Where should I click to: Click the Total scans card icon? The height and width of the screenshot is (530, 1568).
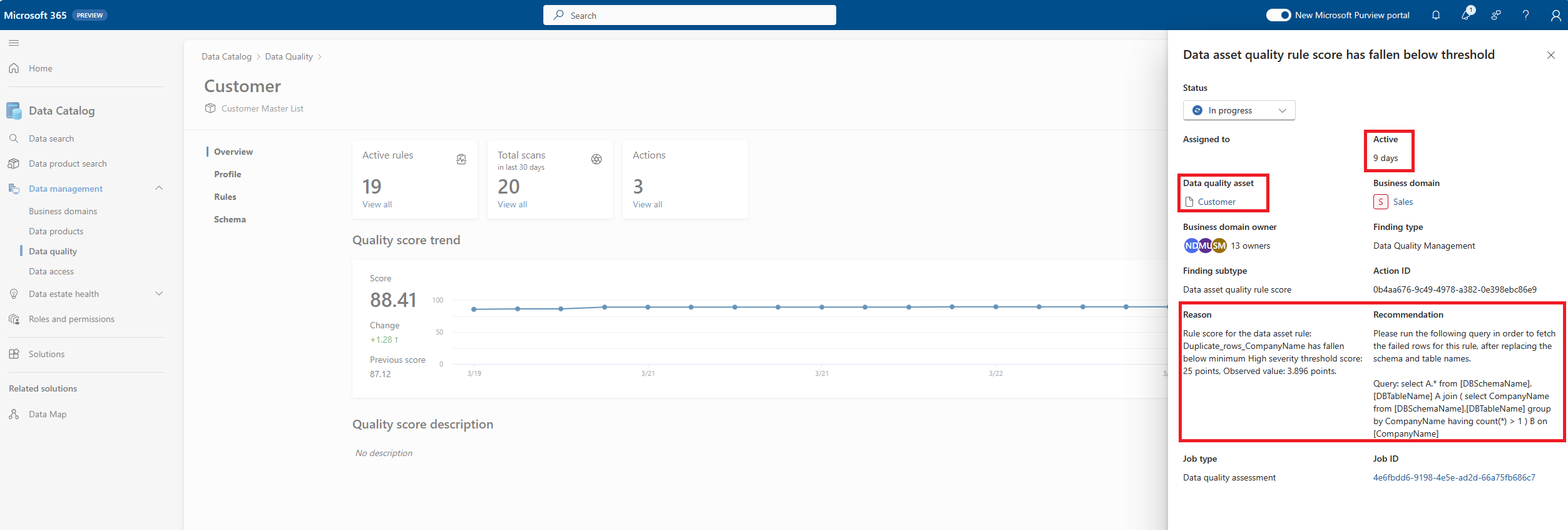point(597,159)
